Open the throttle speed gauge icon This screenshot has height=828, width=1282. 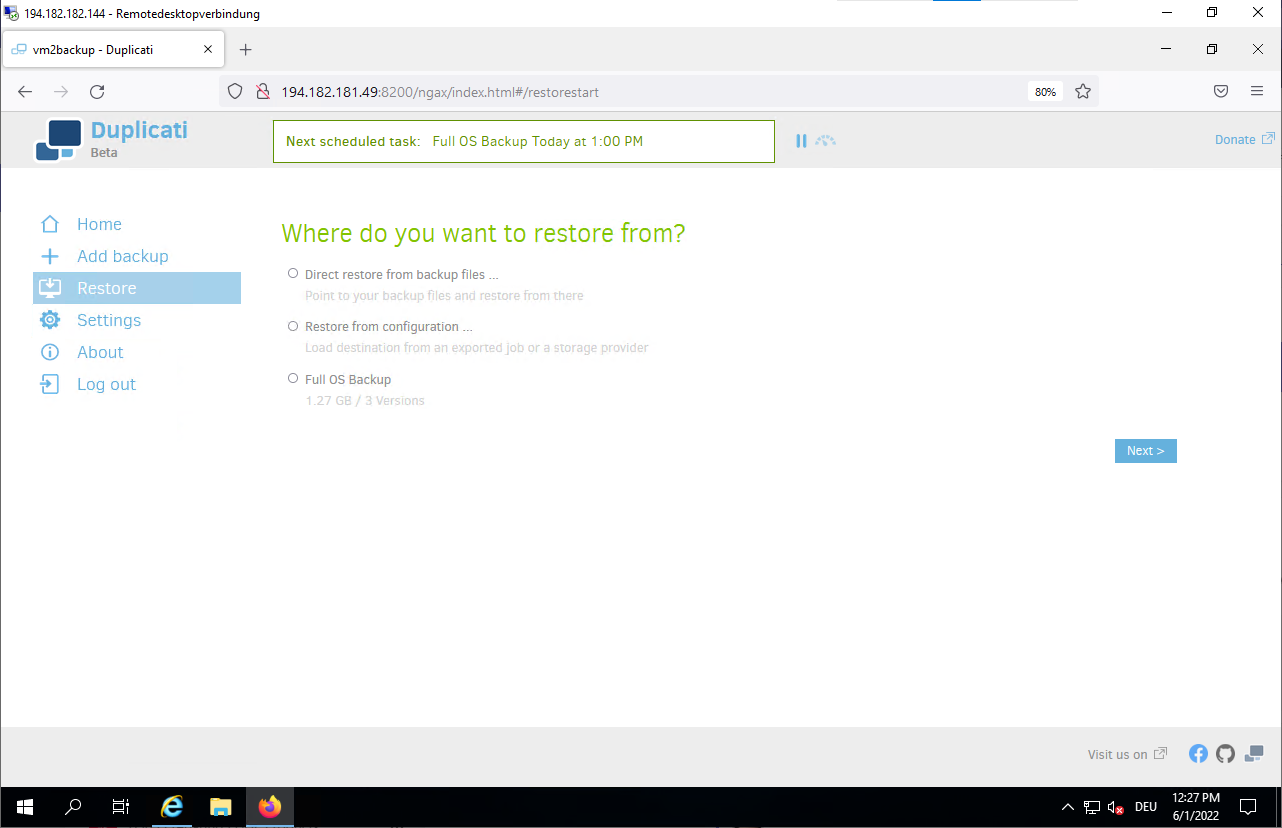(x=825, y=141)
